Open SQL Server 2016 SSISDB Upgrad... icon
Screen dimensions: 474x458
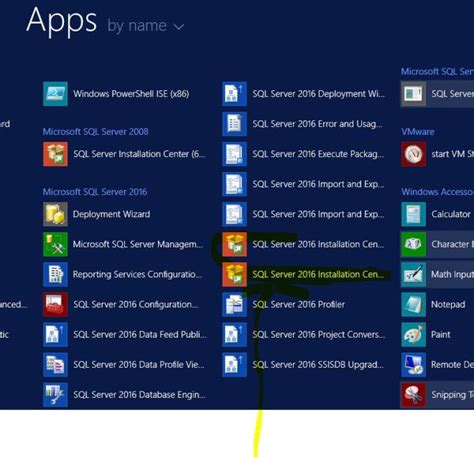point(235,365)
